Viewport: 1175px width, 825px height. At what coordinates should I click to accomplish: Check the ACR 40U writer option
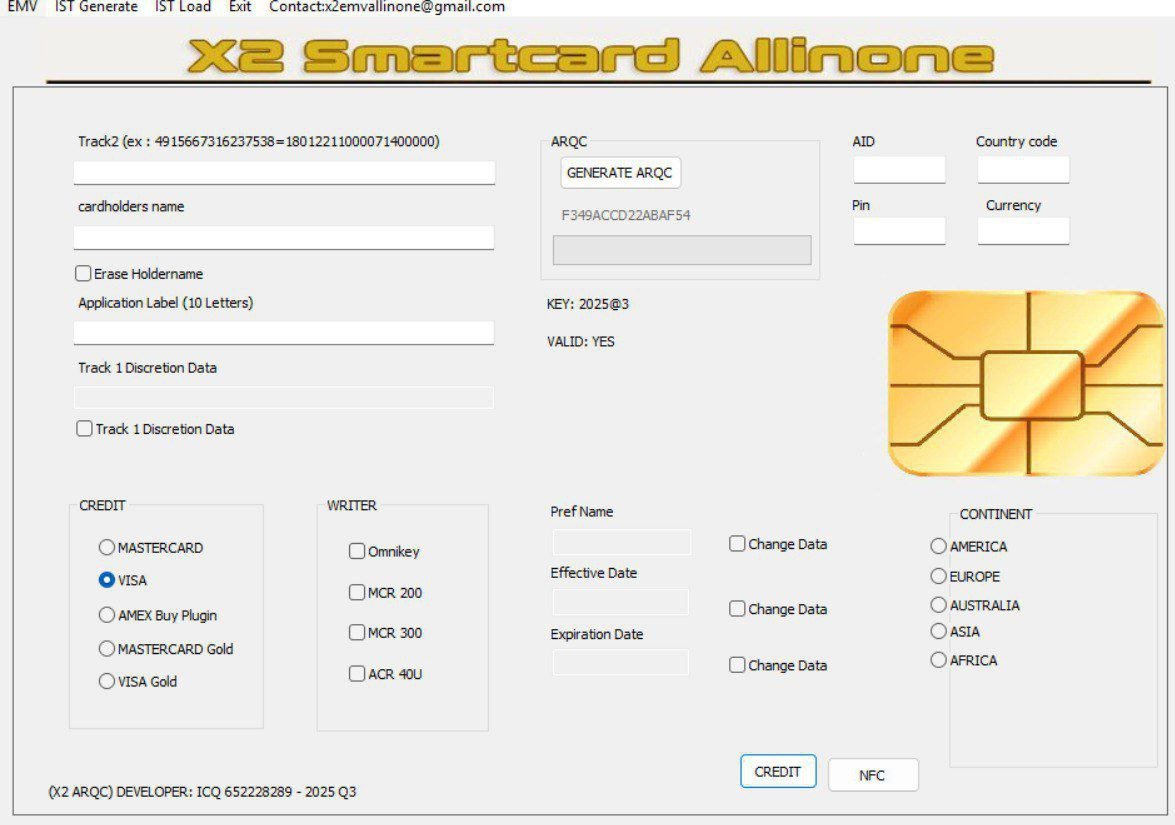(x=357, y=674)
